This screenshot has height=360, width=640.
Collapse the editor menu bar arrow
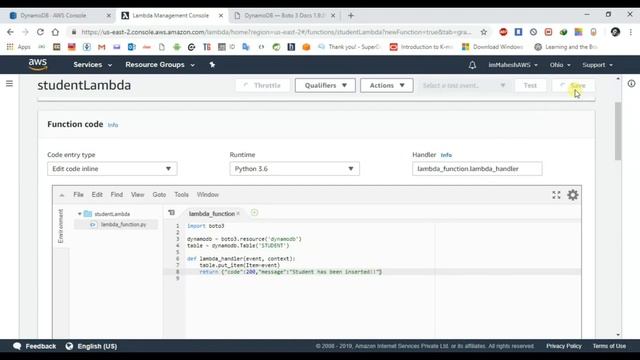(62, 195)
